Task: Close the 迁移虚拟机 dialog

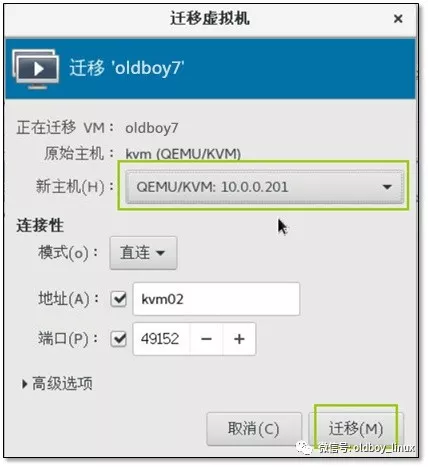Action: (x=398, y=19)
